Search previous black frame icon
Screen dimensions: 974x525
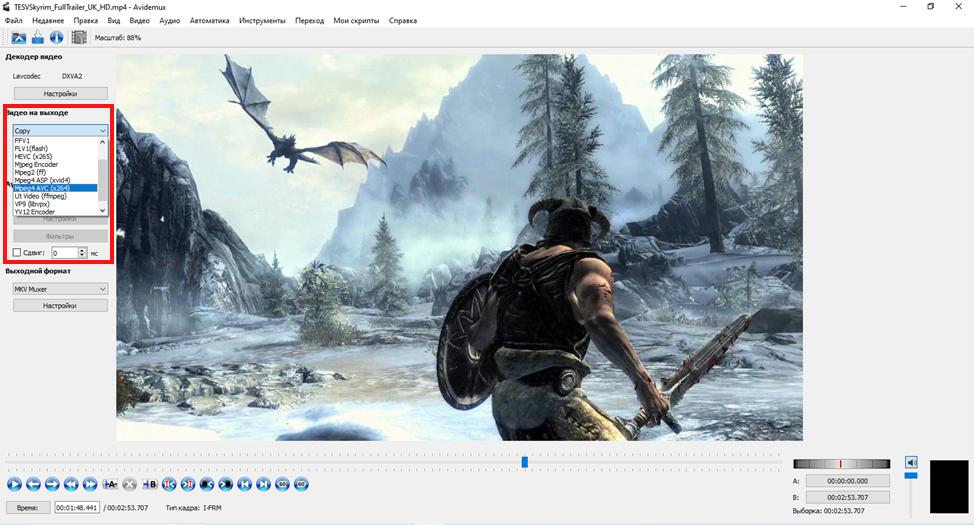point(207,484)
